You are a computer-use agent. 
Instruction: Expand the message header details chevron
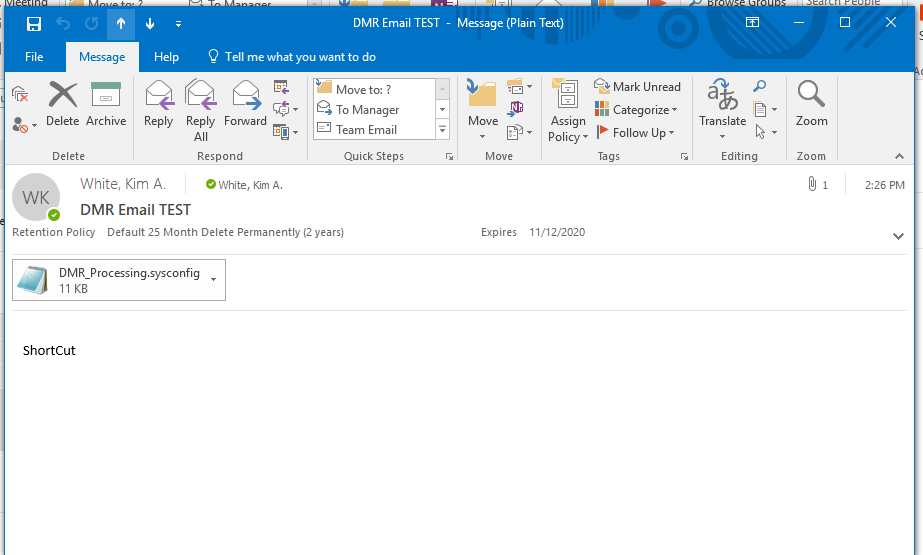point(898,236)
